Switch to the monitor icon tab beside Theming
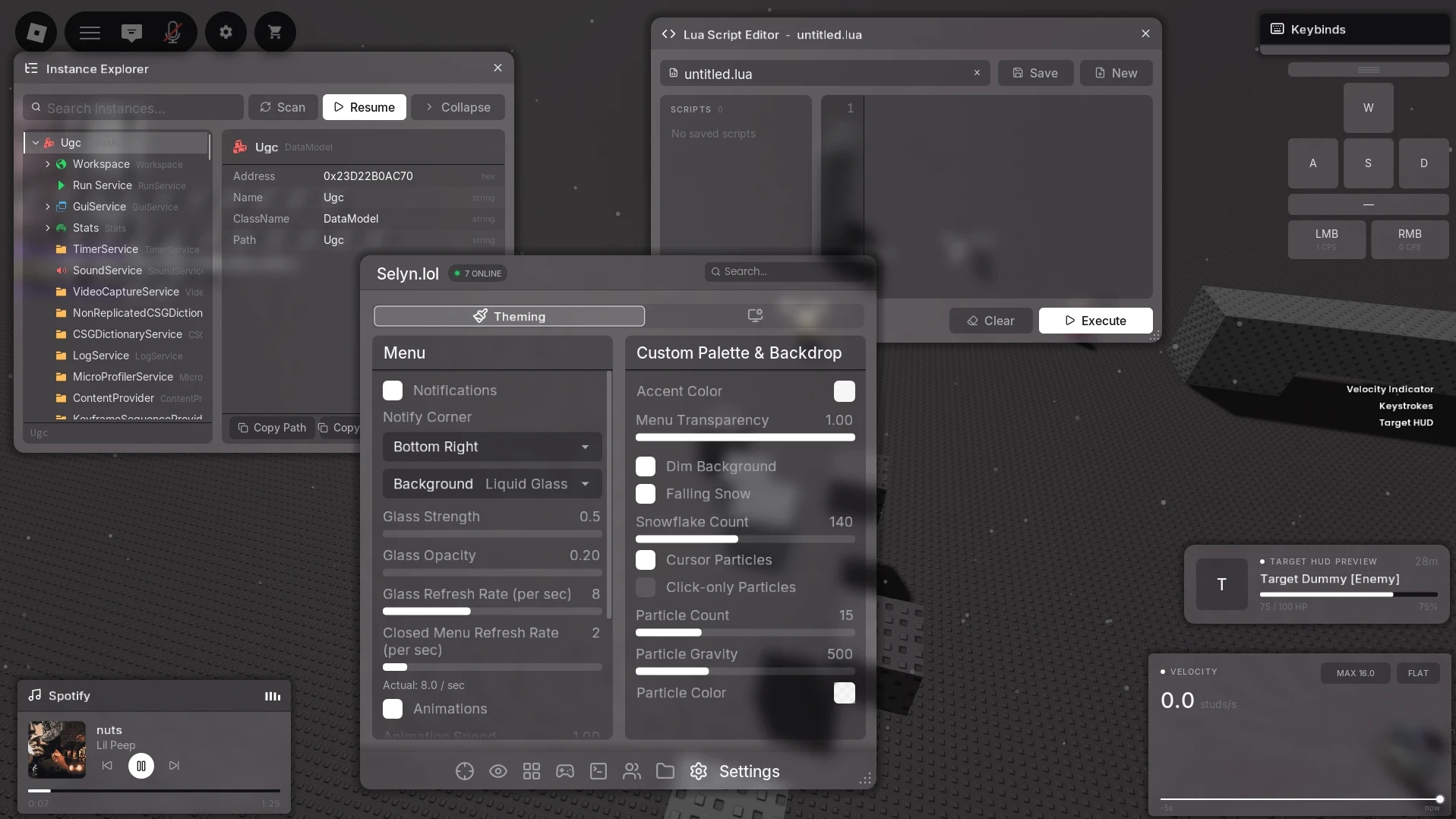The image size is (1456, 819). coord(755,316)
